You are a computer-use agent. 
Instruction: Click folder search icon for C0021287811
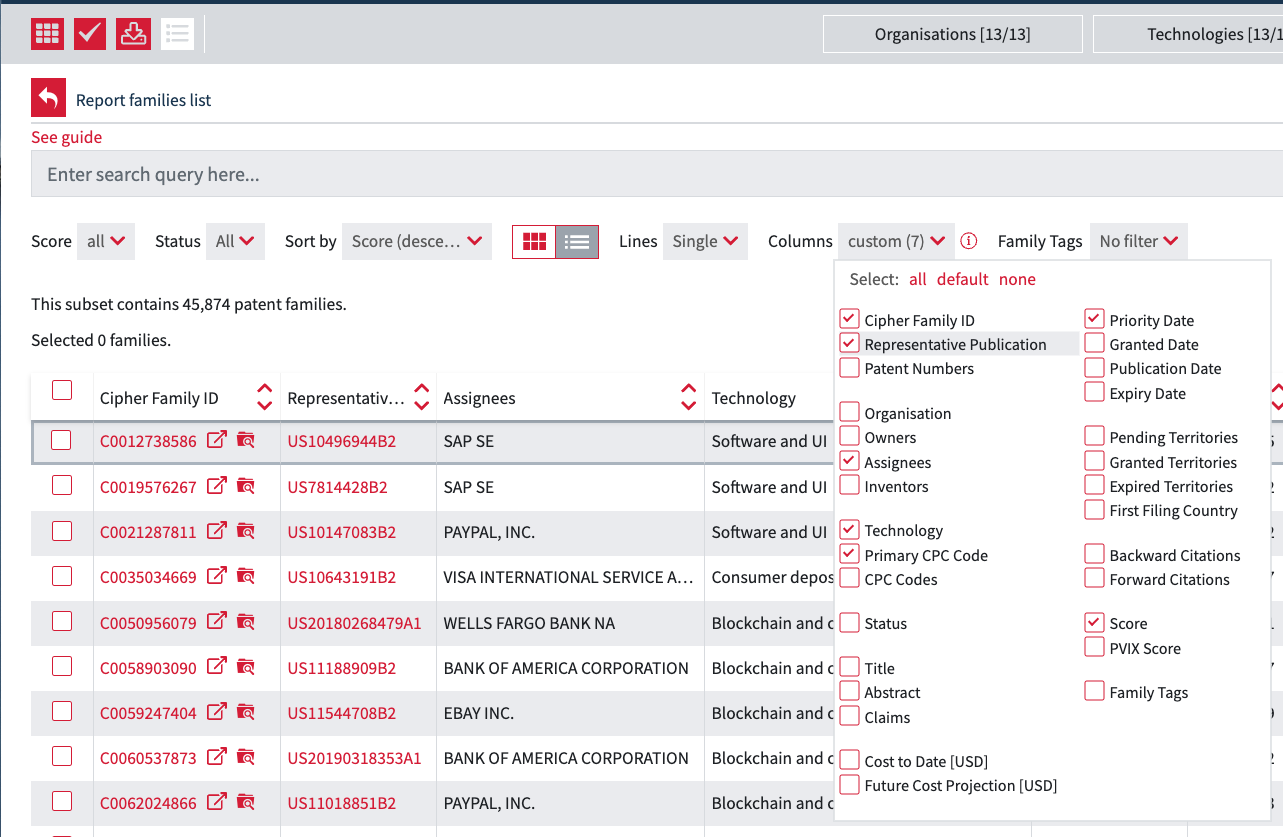click(x=246, y=531)
